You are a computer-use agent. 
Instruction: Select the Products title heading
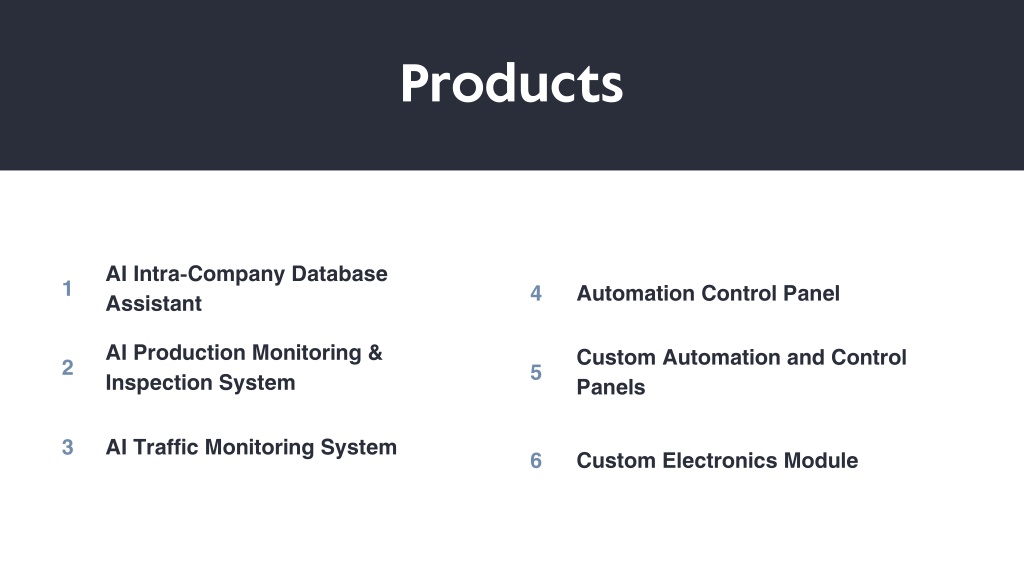(511, 84)
